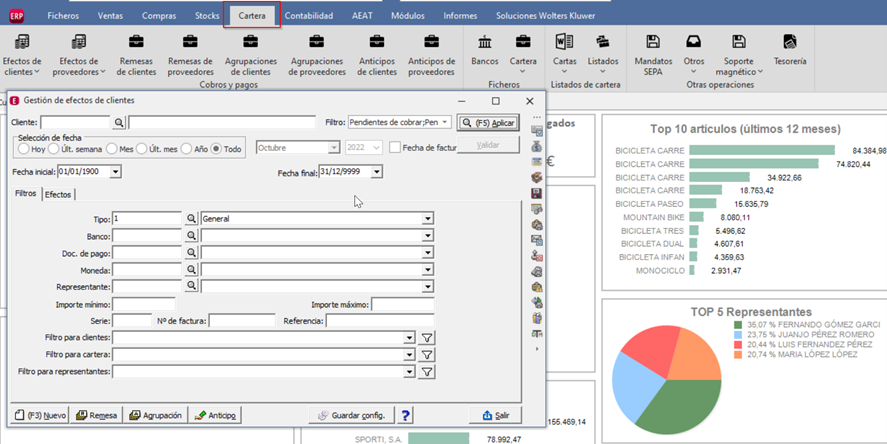This screenshot has height=444, width=887.
Task: Open the Contabilidad menu
Action: point(309,16)
